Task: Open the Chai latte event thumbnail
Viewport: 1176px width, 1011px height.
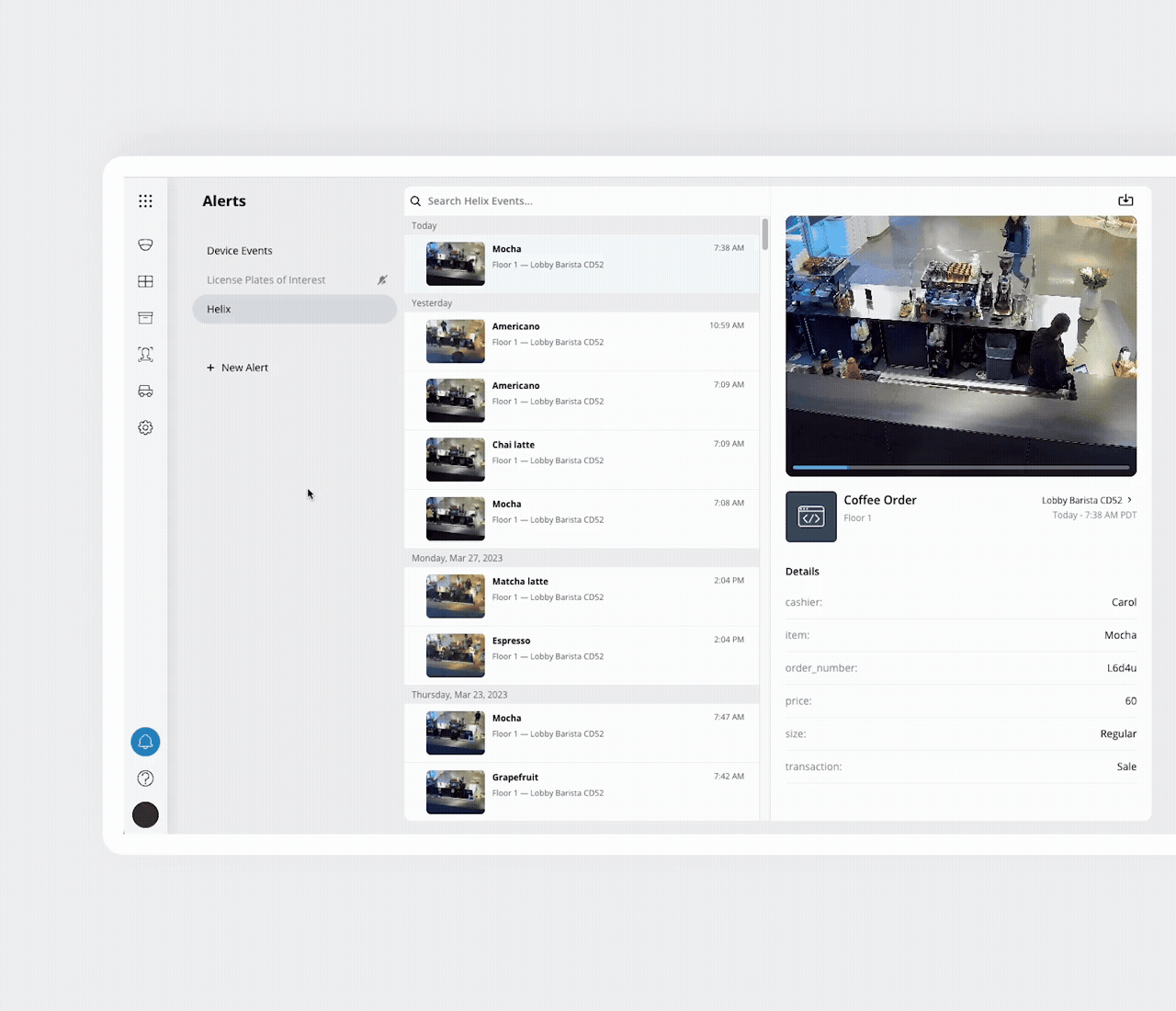Action: [x=456, y=460]
